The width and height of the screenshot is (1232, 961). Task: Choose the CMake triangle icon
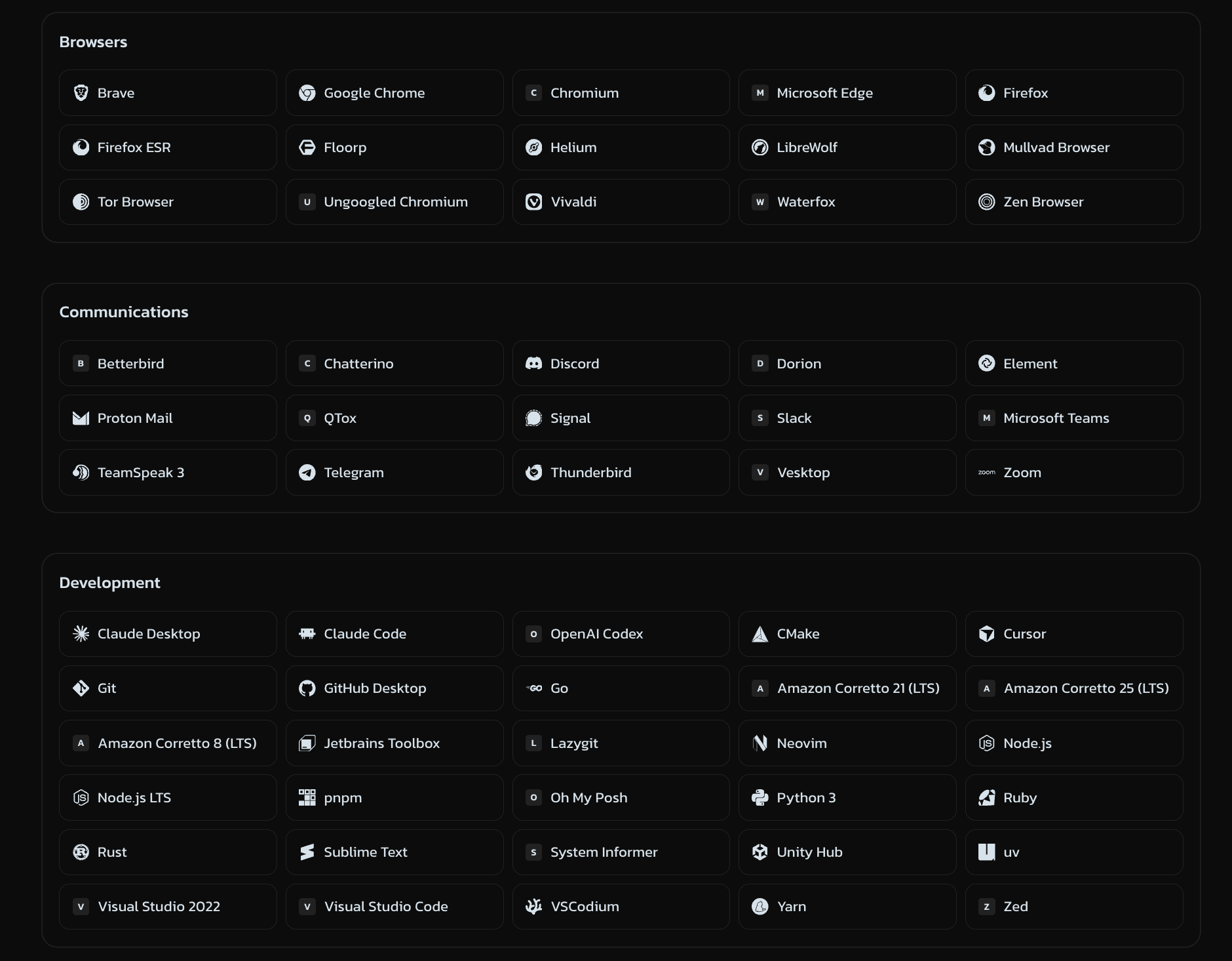coord(760,634)
